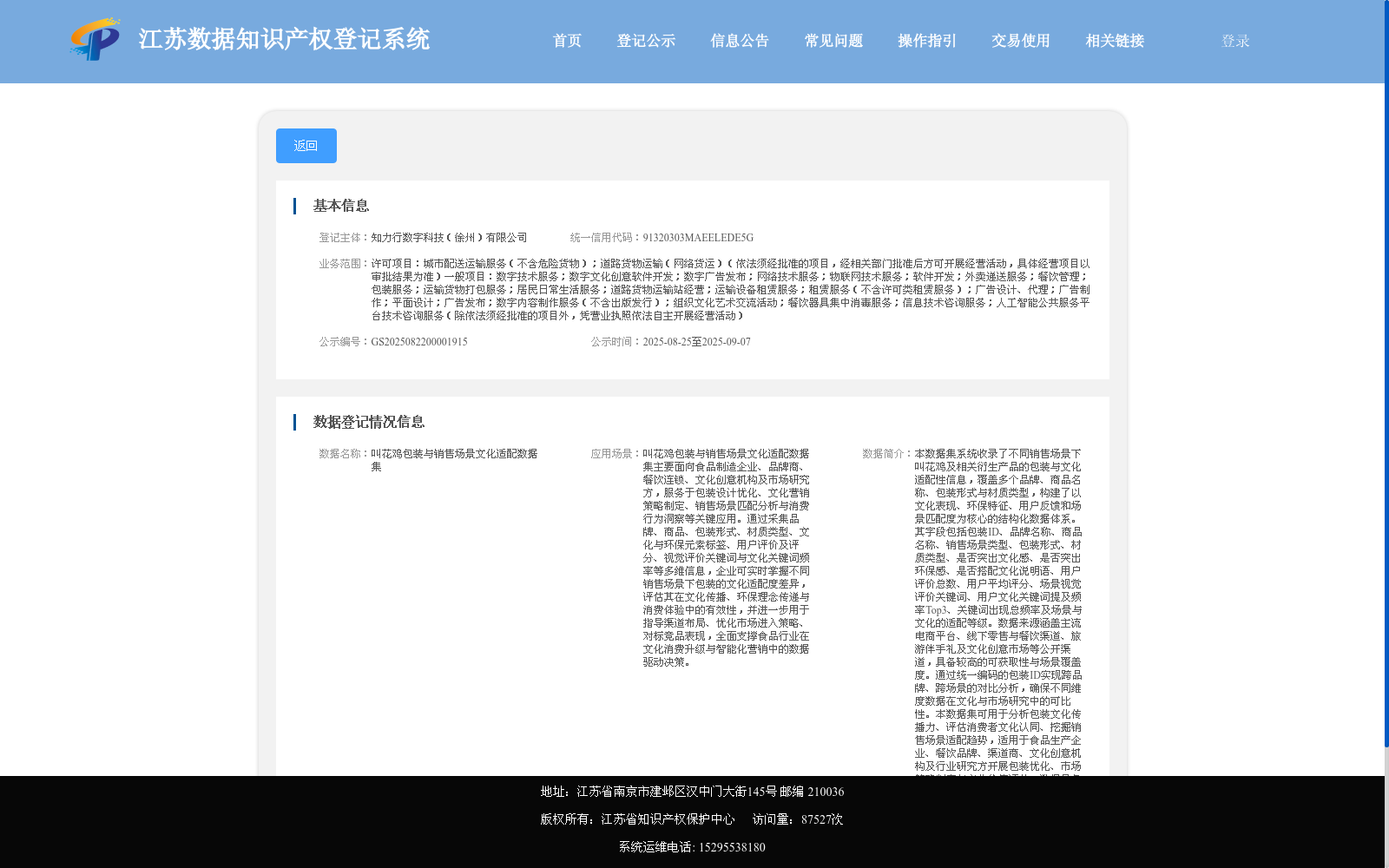Click the blue 返回 button
1389x868 pixels.
(x=306, y=146)
